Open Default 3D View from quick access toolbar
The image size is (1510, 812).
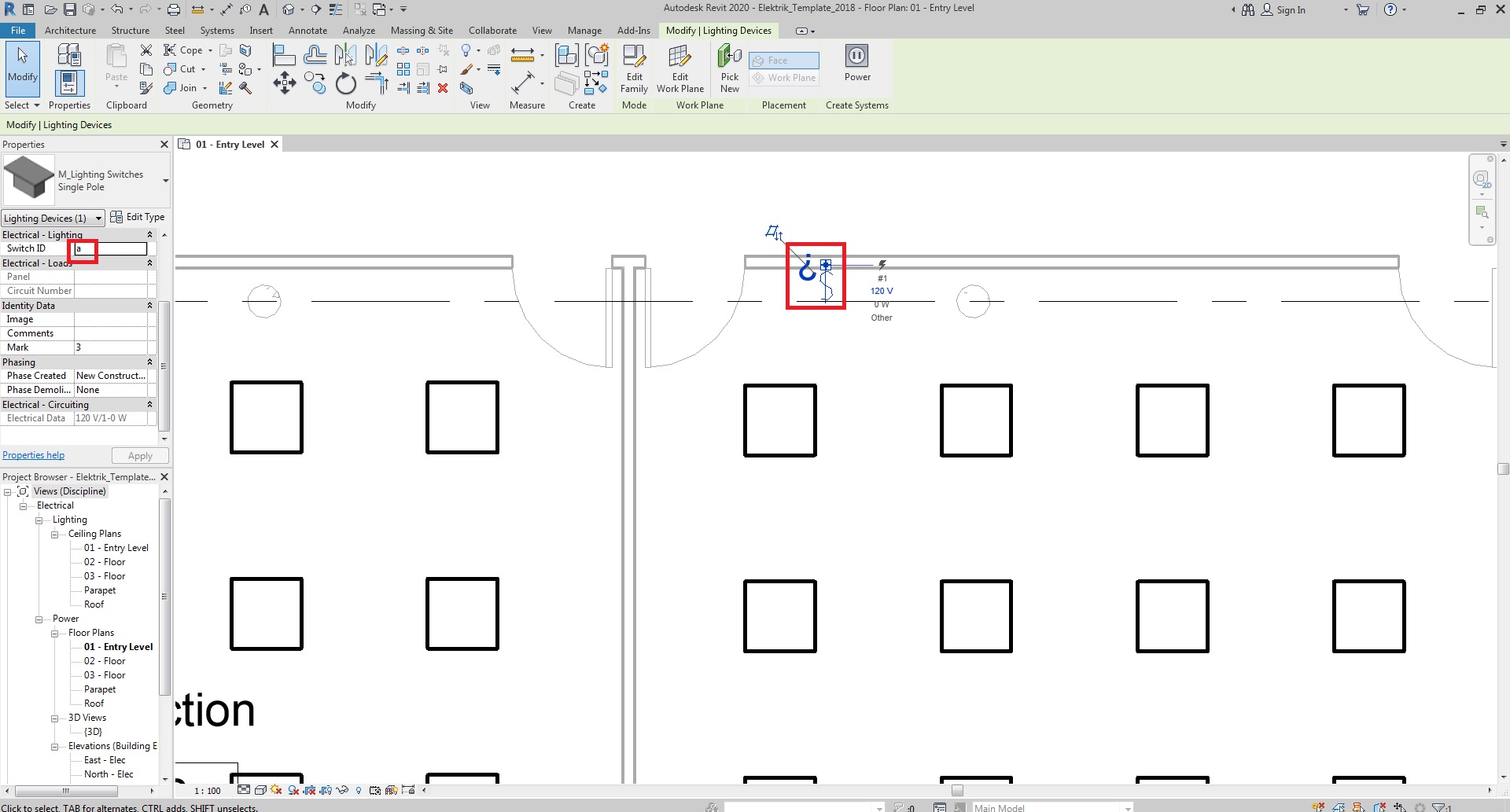[x=289, y=9]
